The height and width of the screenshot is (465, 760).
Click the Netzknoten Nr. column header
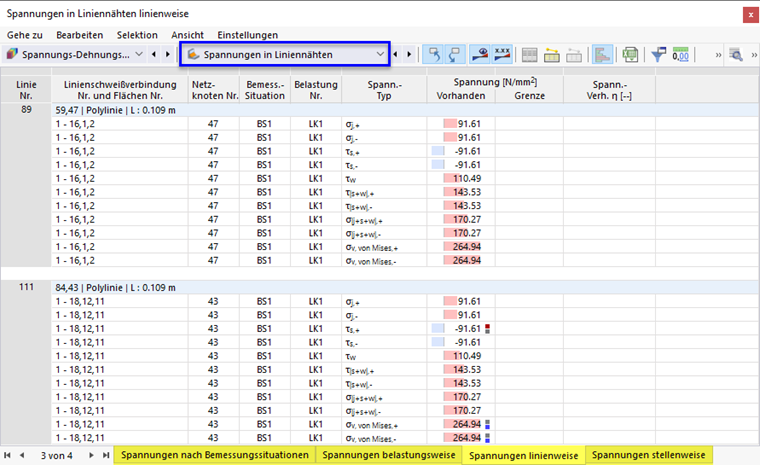(x=214, y=90)
